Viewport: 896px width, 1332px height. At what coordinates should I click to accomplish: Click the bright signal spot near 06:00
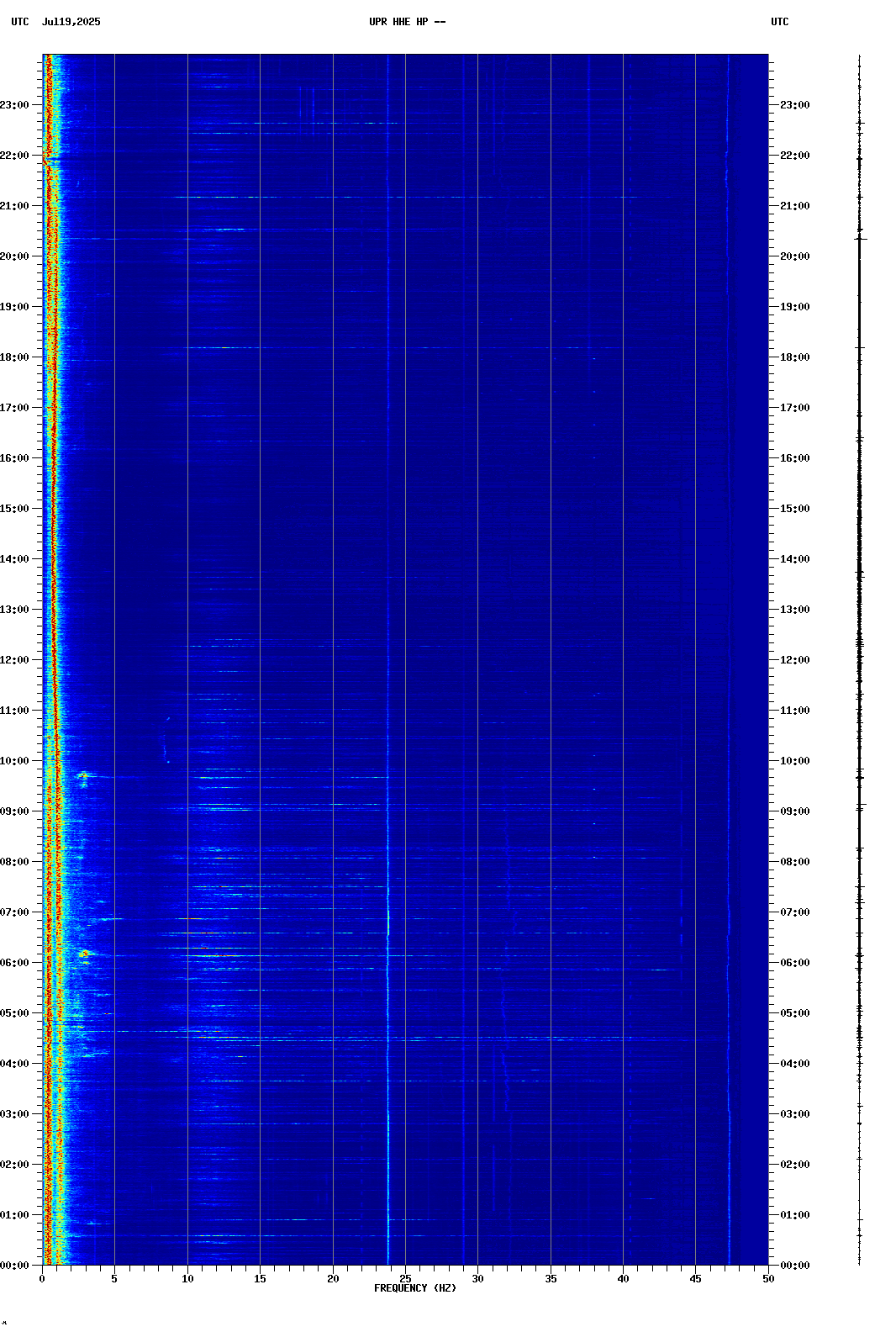tap(84, 954)
